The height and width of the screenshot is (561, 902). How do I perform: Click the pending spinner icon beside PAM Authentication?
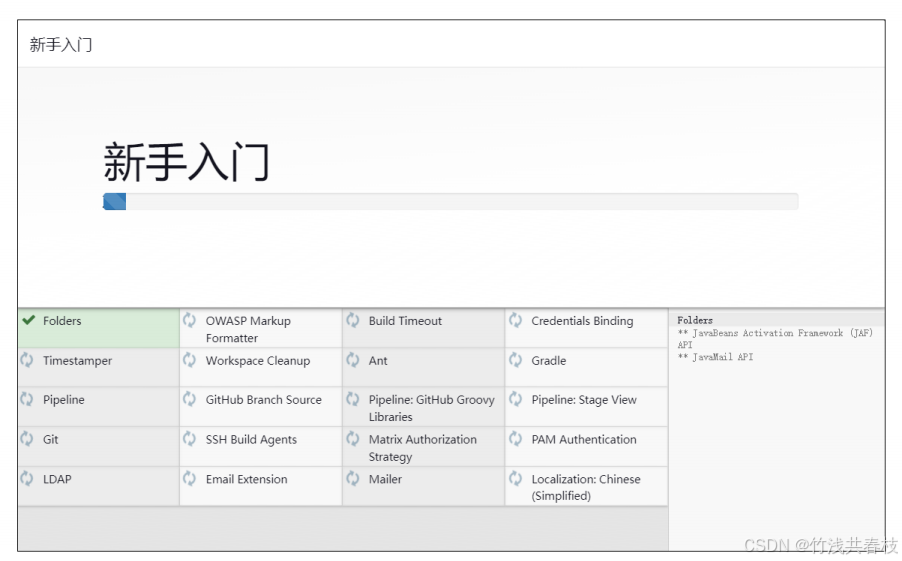[515, 439]
